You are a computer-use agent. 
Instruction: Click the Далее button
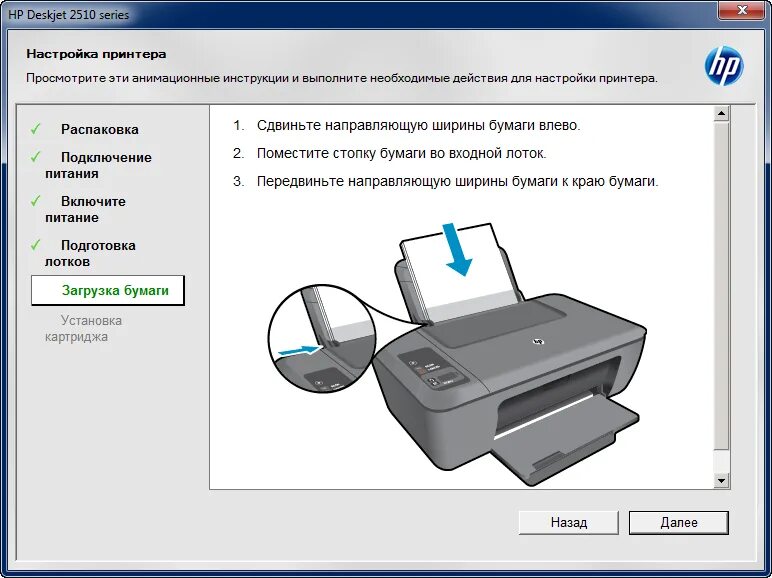678,522
